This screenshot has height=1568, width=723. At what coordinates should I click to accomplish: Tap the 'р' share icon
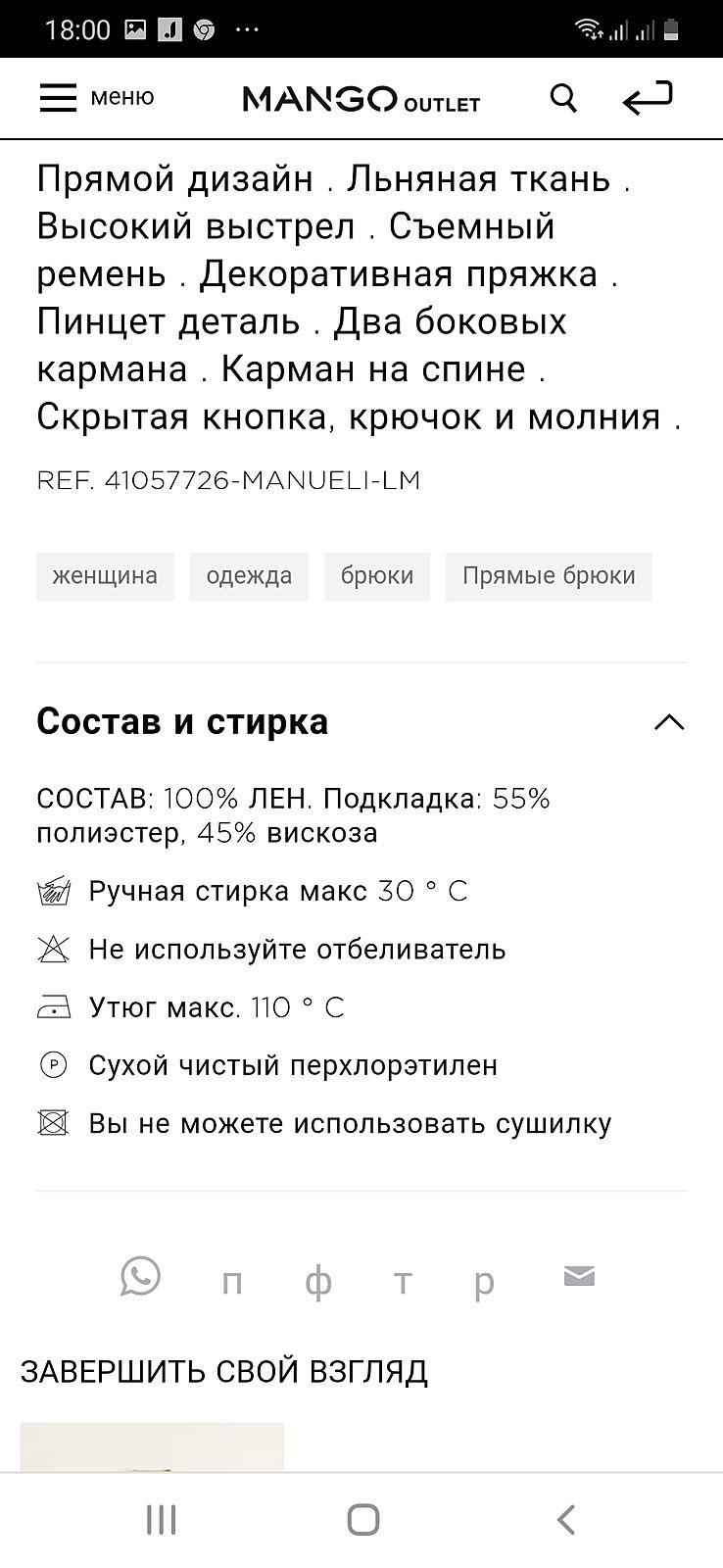point(484,1281)
